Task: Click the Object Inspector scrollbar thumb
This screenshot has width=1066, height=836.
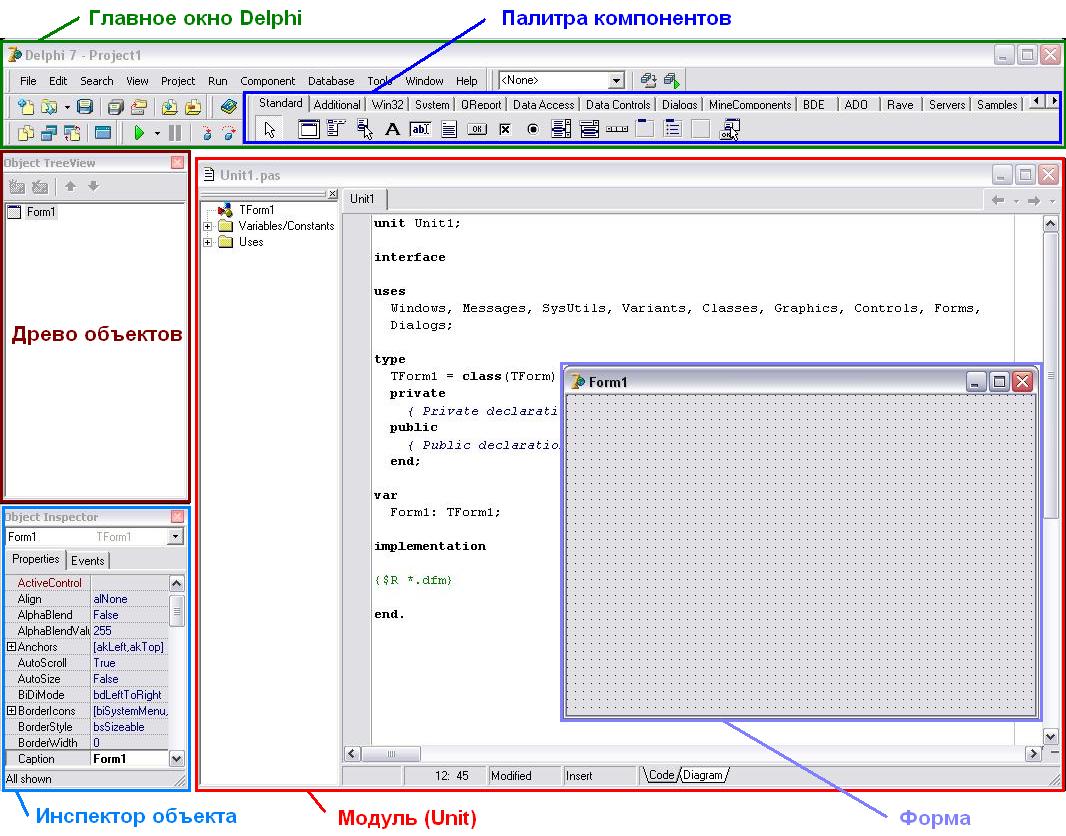Action: pyautogui.click(x=177, y=610)
